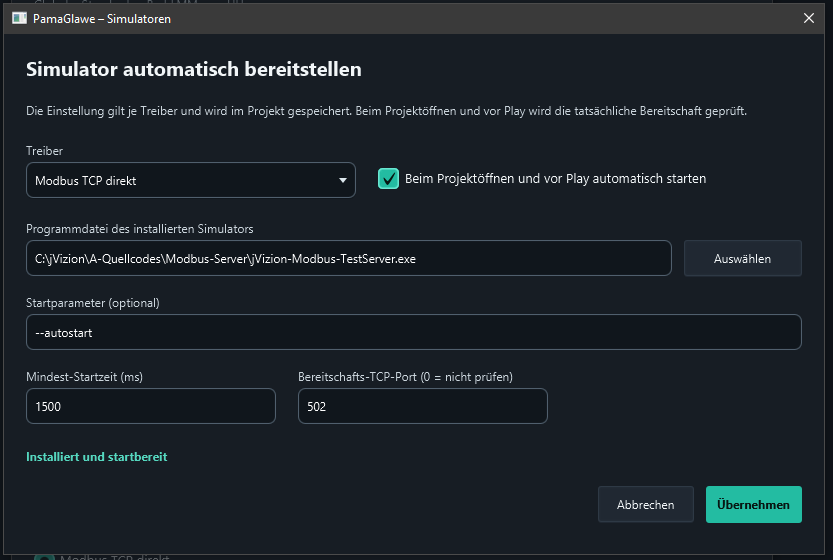Click the PamaGlawe app icon in title bar
833x560 pixels.
coord(20,19)
